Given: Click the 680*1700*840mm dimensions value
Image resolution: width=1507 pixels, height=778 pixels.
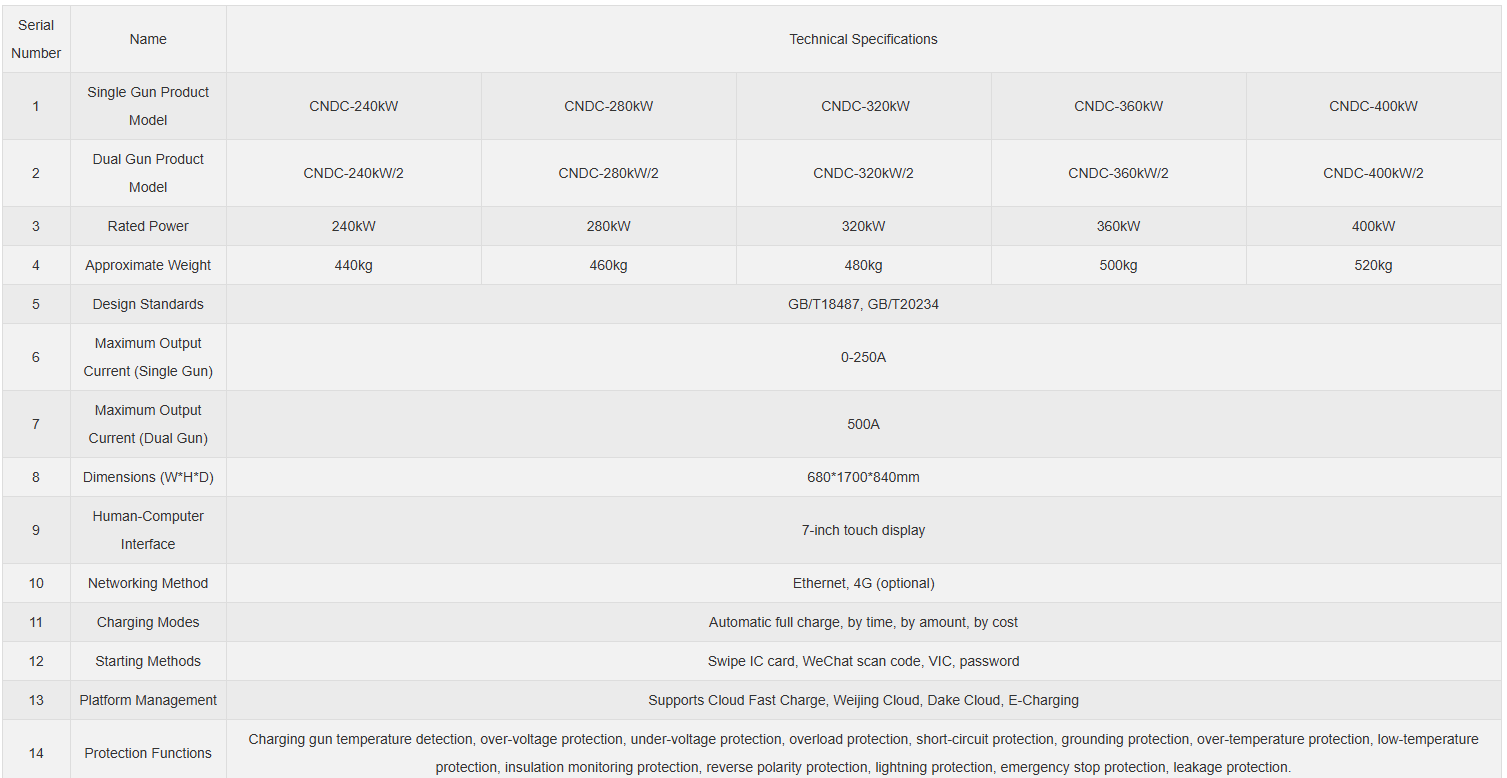Looking at the screenshot, I should tap(863, 477).
